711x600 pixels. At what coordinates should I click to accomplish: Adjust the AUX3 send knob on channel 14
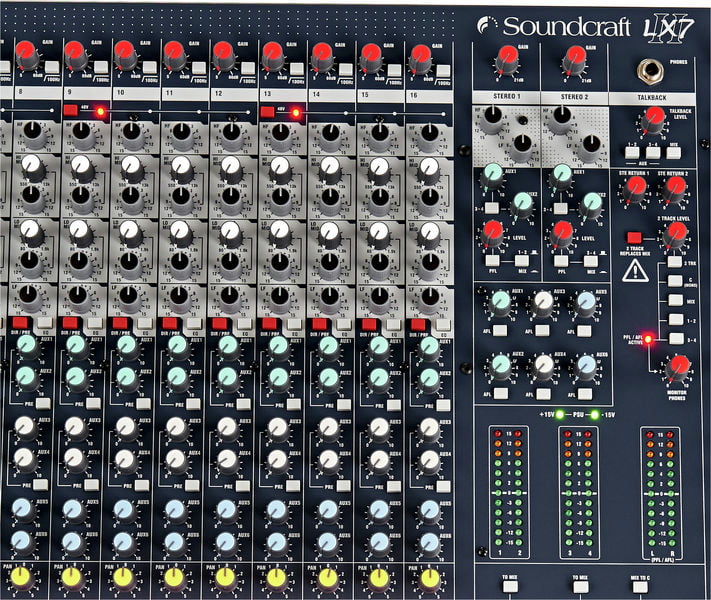tap(329, 429)
